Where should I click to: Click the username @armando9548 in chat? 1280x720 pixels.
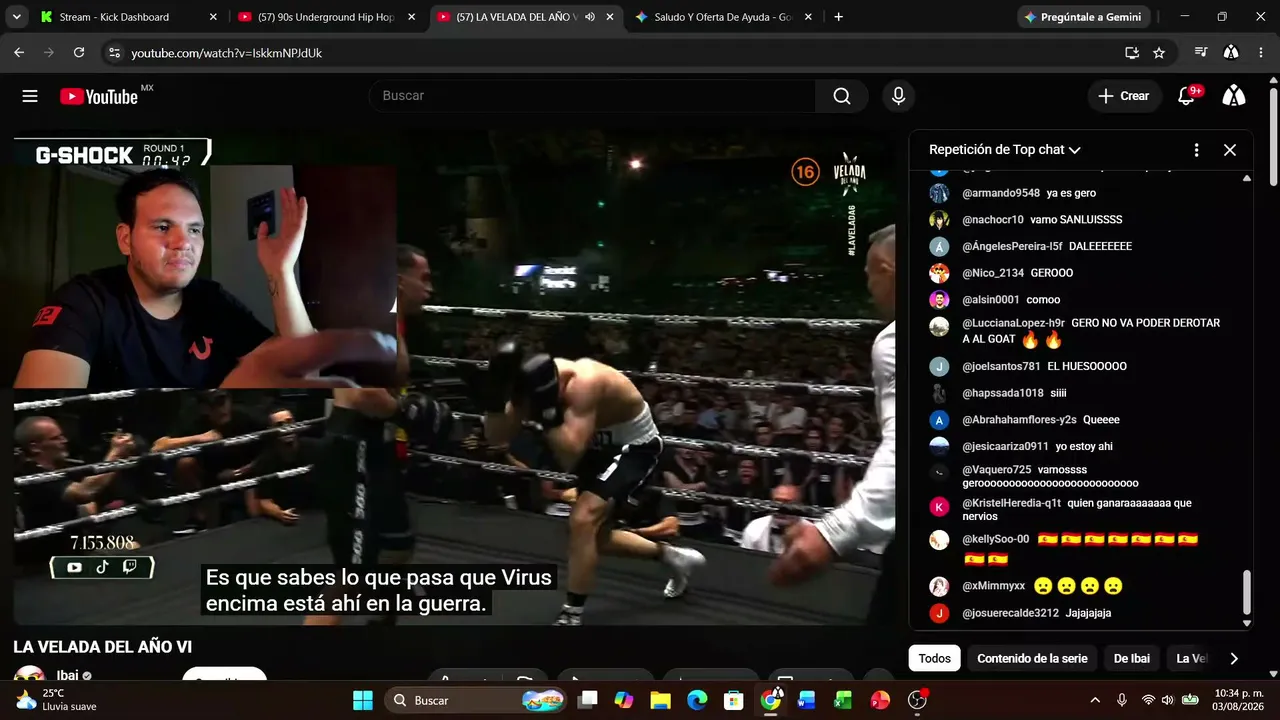1001,193
